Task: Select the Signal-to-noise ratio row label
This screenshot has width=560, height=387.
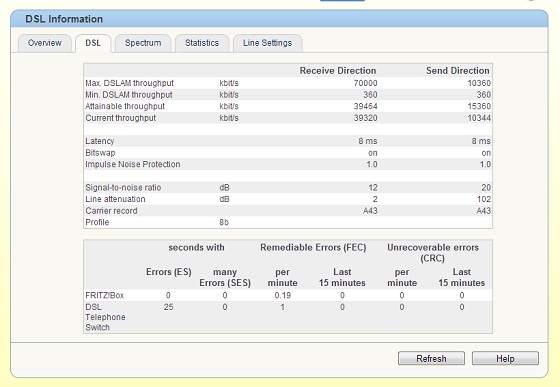Action: pos(123,187)
